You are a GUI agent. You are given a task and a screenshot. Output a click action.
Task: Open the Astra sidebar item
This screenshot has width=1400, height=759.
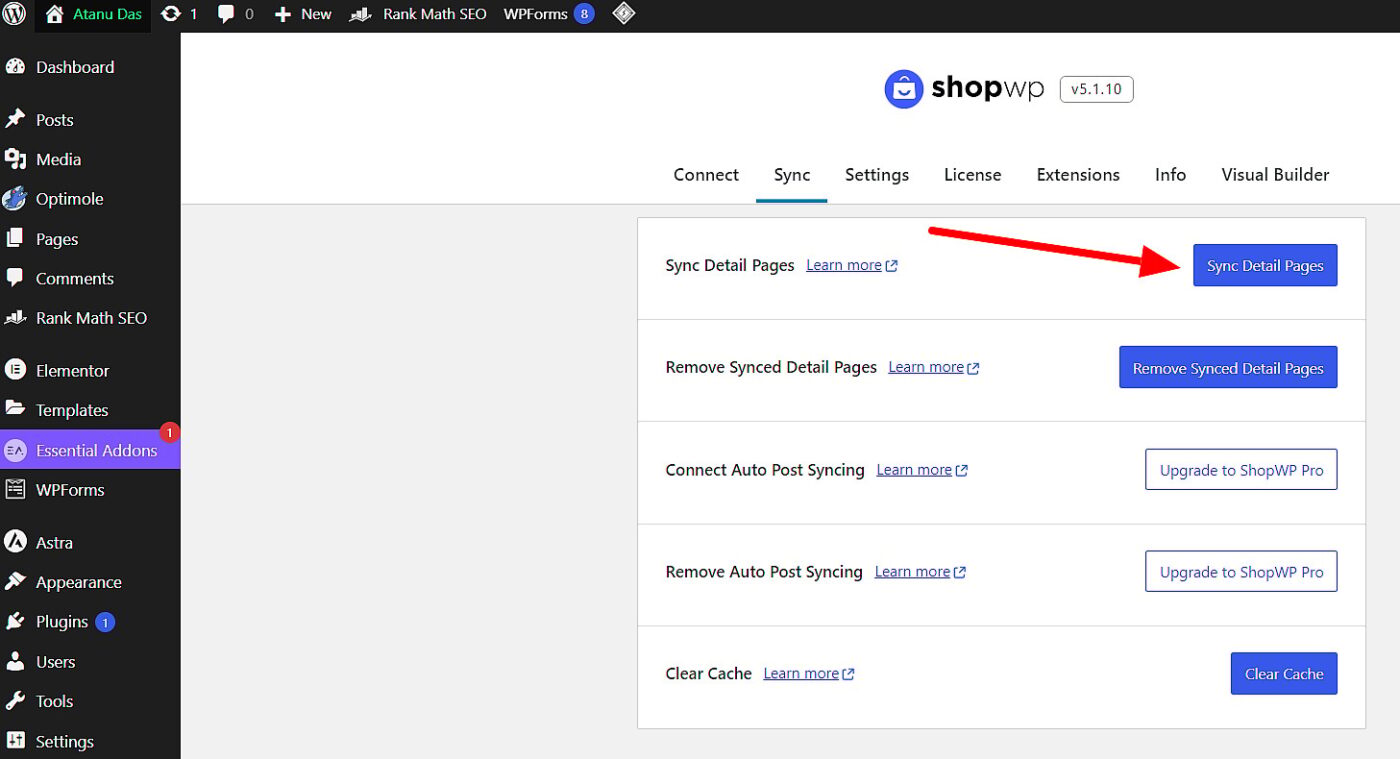(x=90, y=542)
